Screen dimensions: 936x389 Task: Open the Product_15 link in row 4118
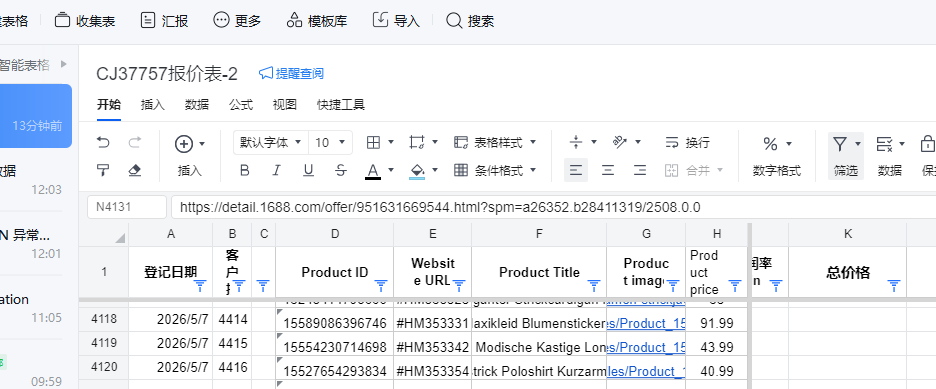646,323
